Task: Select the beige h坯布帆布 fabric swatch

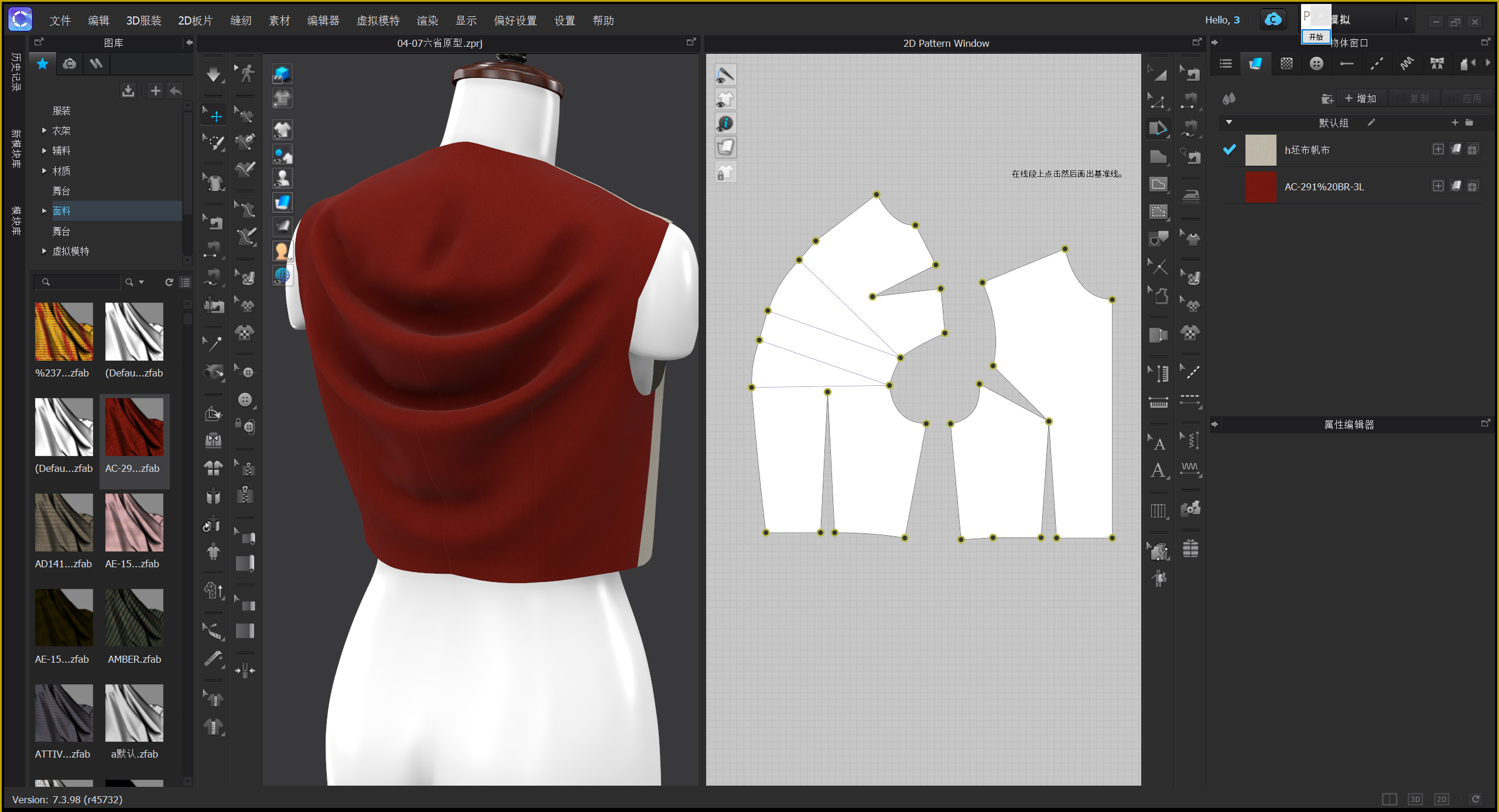Action: coord(1261,150)
